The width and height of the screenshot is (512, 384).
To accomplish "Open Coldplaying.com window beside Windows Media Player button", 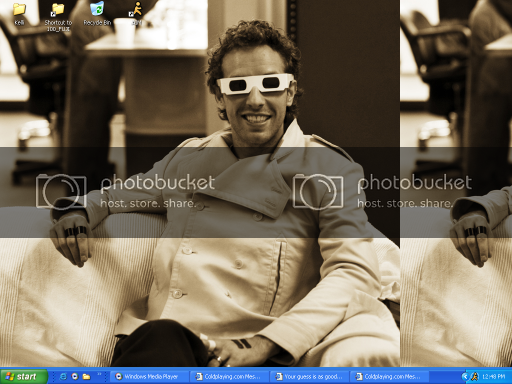I will click(229, 377).
